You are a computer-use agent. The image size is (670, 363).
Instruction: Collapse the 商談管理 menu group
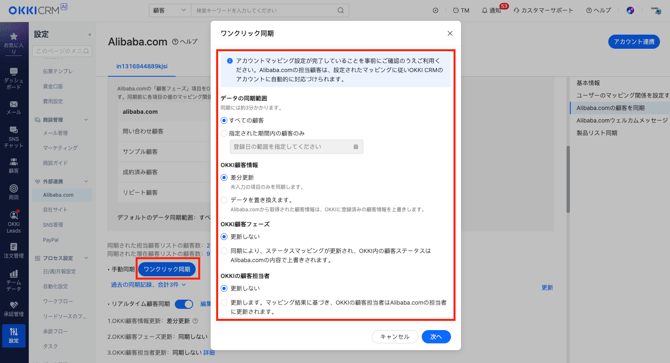(x=86, y=120)
